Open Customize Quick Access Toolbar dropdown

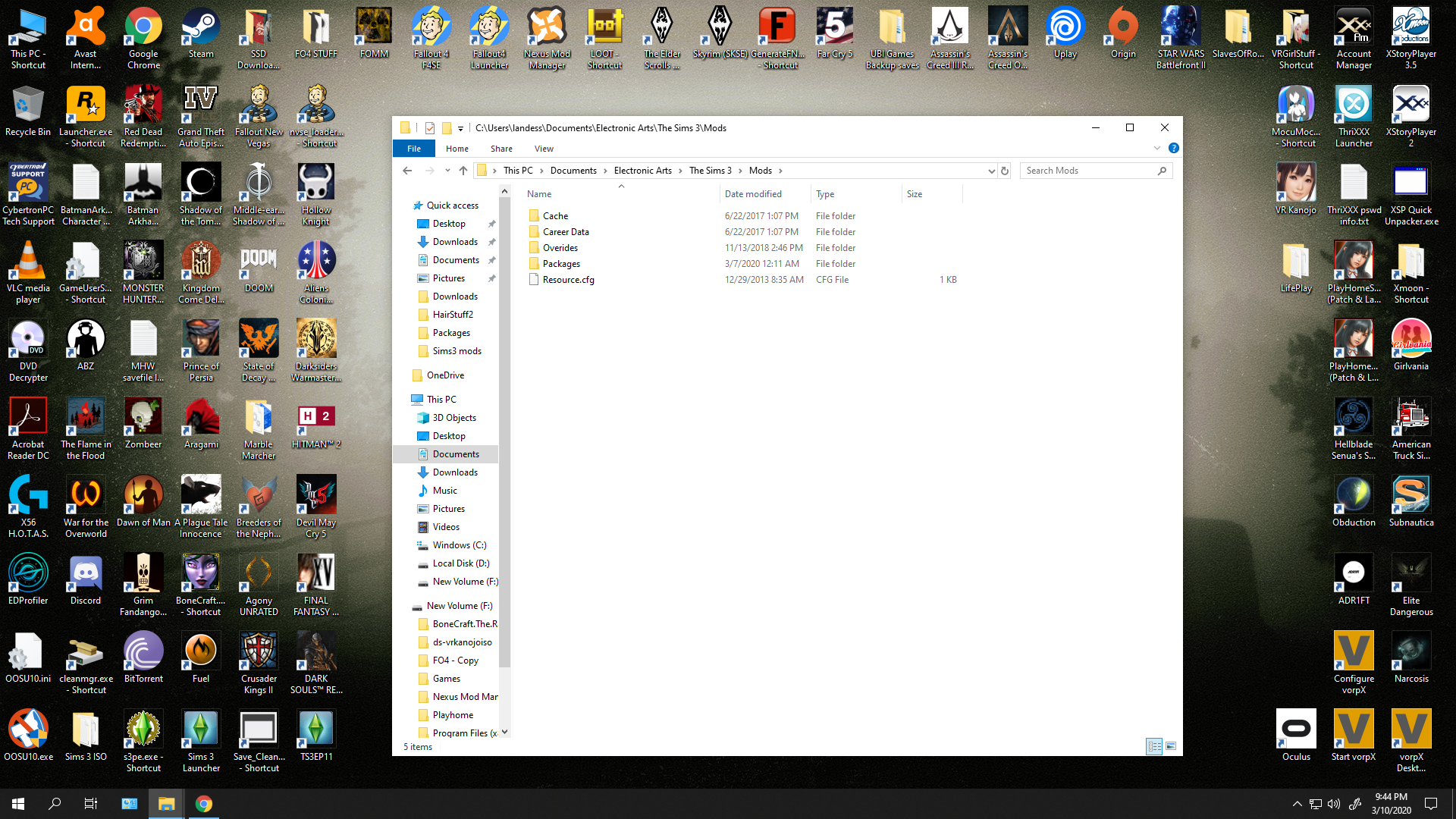tap(460, 128)
